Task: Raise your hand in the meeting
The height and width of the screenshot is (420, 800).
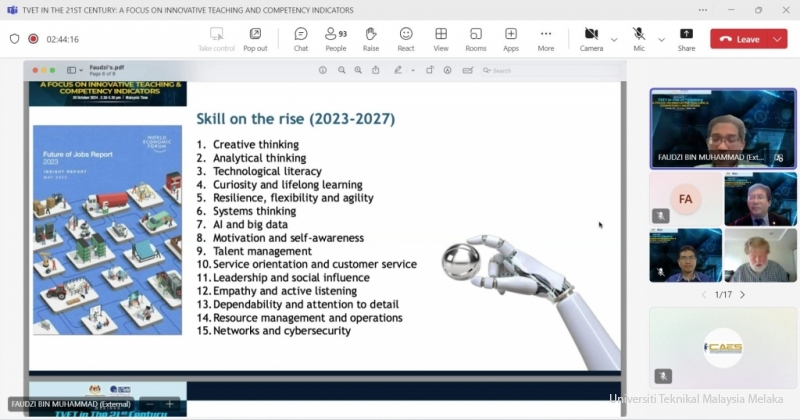Action: click(x=370, y=39)
